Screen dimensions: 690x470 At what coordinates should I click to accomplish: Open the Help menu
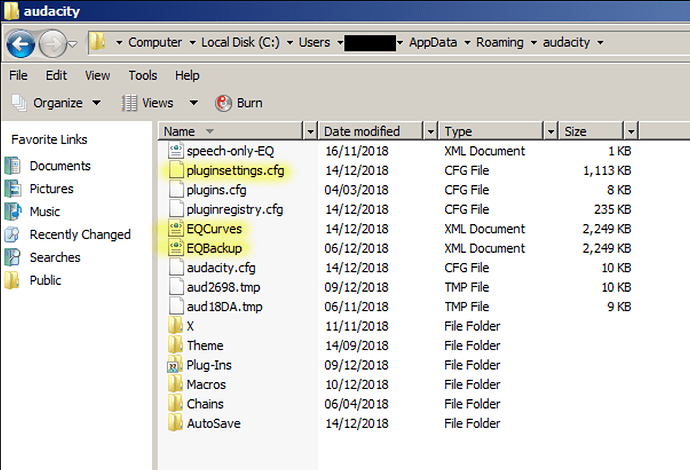(x=187, y=76)
